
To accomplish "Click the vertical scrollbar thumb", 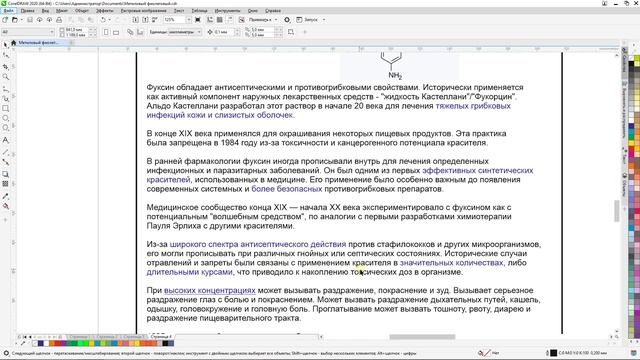I will coord(617,211).
